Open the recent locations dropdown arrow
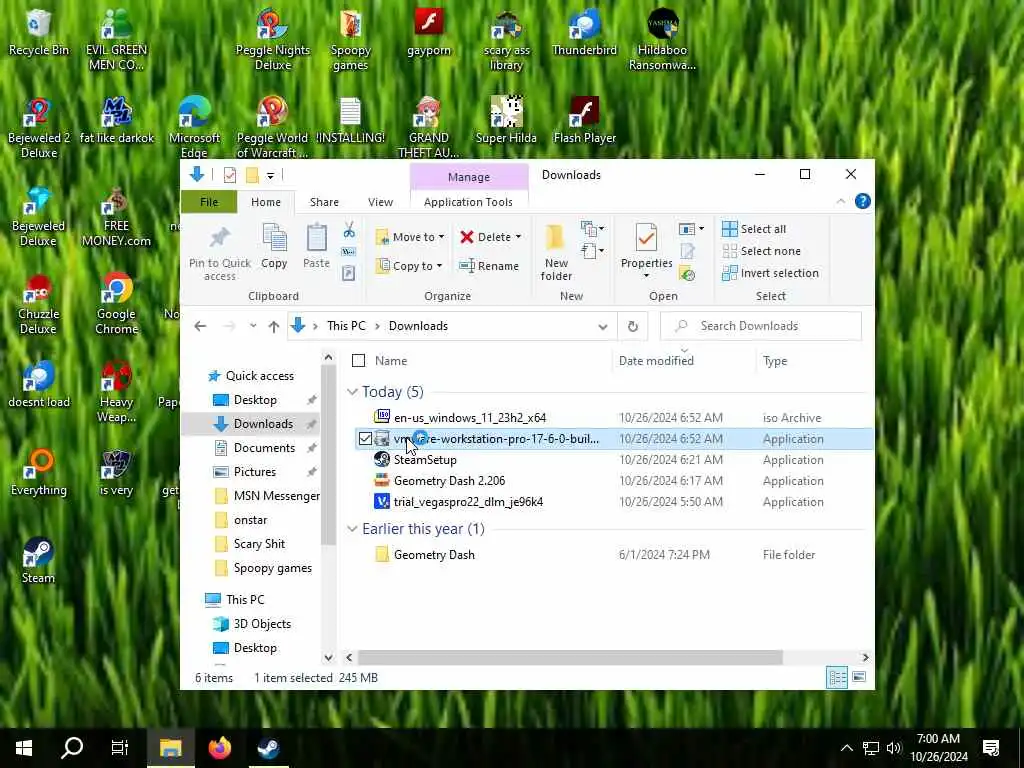Screen dimensions: 1024x768 [253, 326]
